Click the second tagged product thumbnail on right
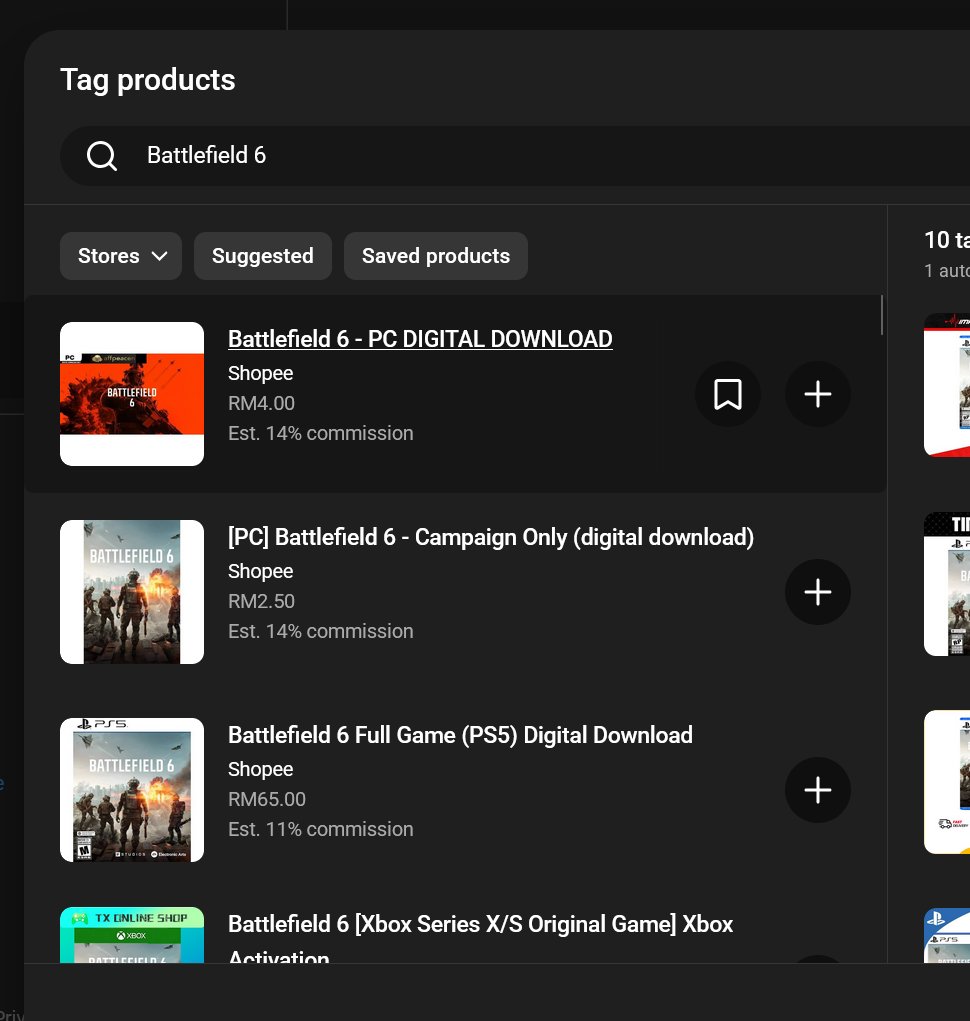 click(947, 584)
